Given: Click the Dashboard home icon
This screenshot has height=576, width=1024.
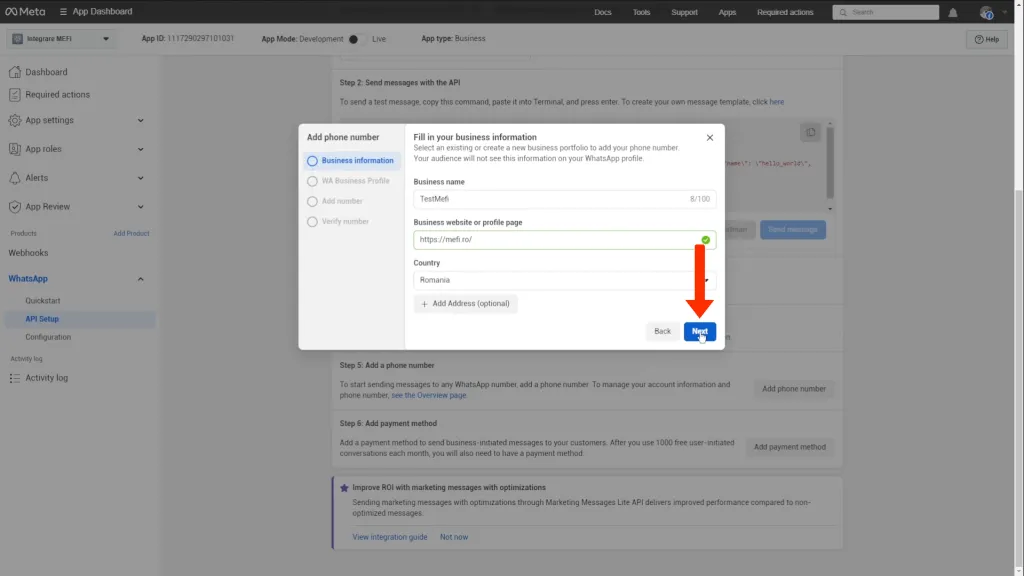Looking at the screenshot, I should click(x=14, y=72).
